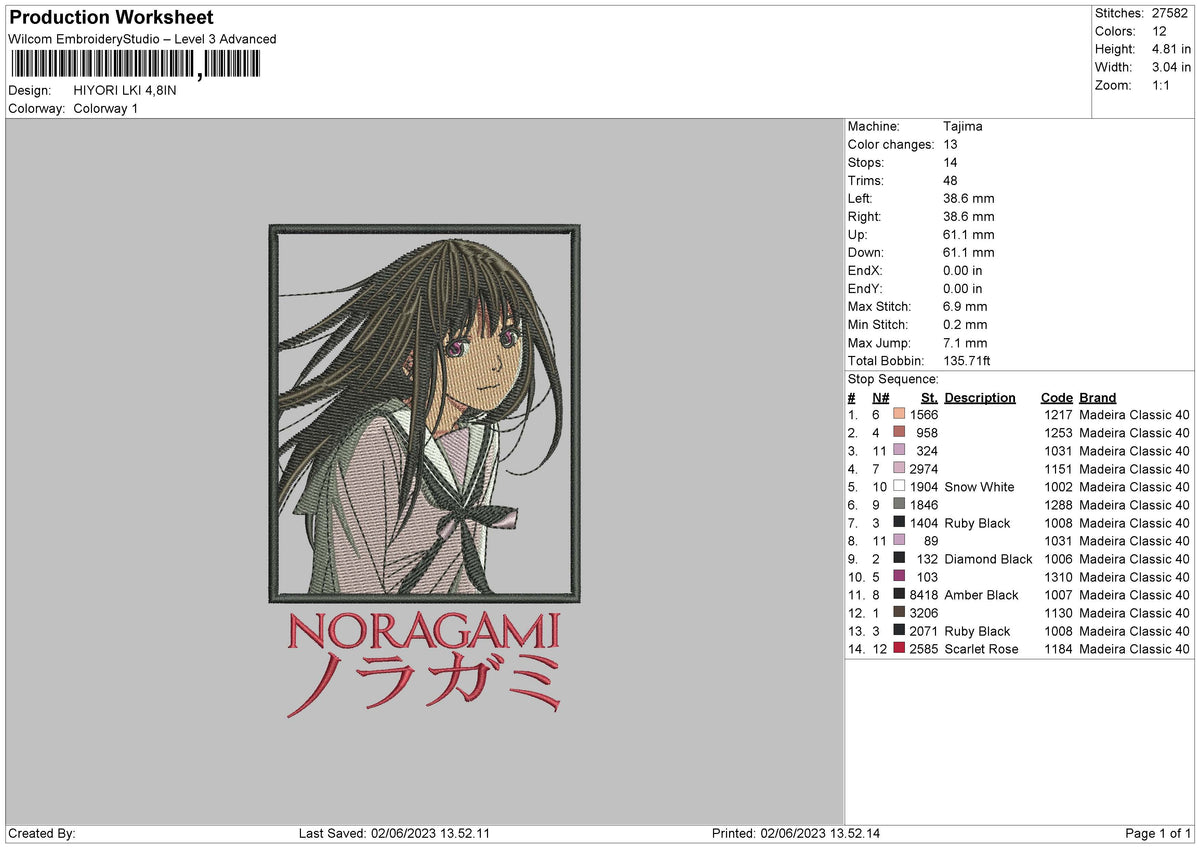Screen dimensions: 1200x848
Task: Pick the brown swatch for code 1130
Action: click(x=899, y=612)
